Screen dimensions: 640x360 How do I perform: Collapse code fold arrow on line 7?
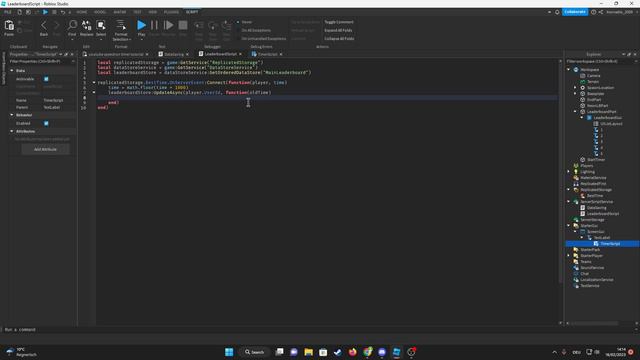(x=93, y=92)
